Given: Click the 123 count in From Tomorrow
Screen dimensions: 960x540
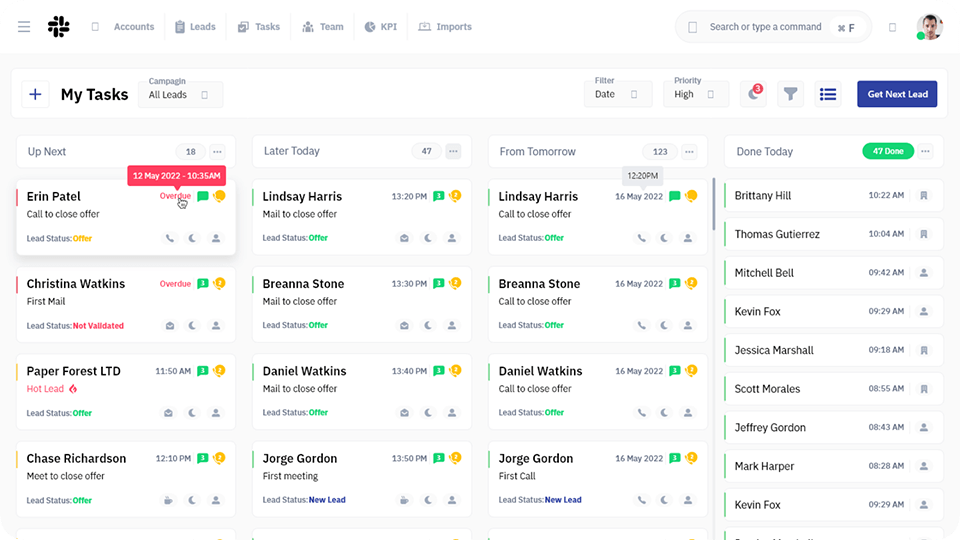Looking at the screenshot, I should (x=659, y=152).
